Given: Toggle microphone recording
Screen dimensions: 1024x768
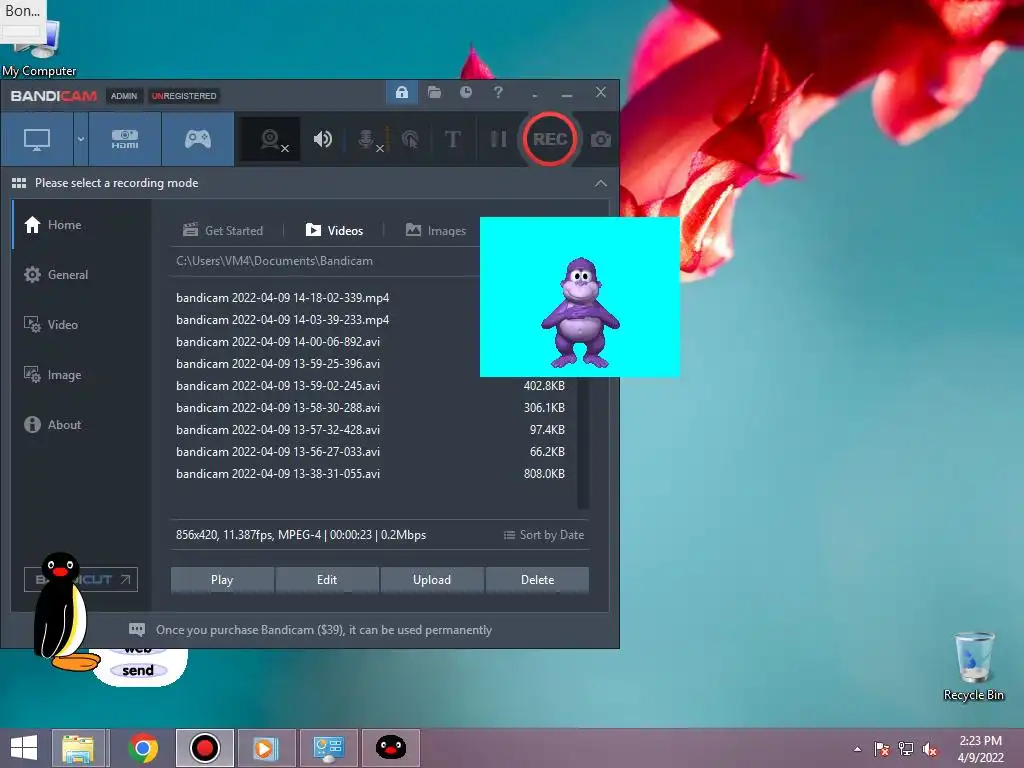Looking at the screenshot, I should [369, 139].
